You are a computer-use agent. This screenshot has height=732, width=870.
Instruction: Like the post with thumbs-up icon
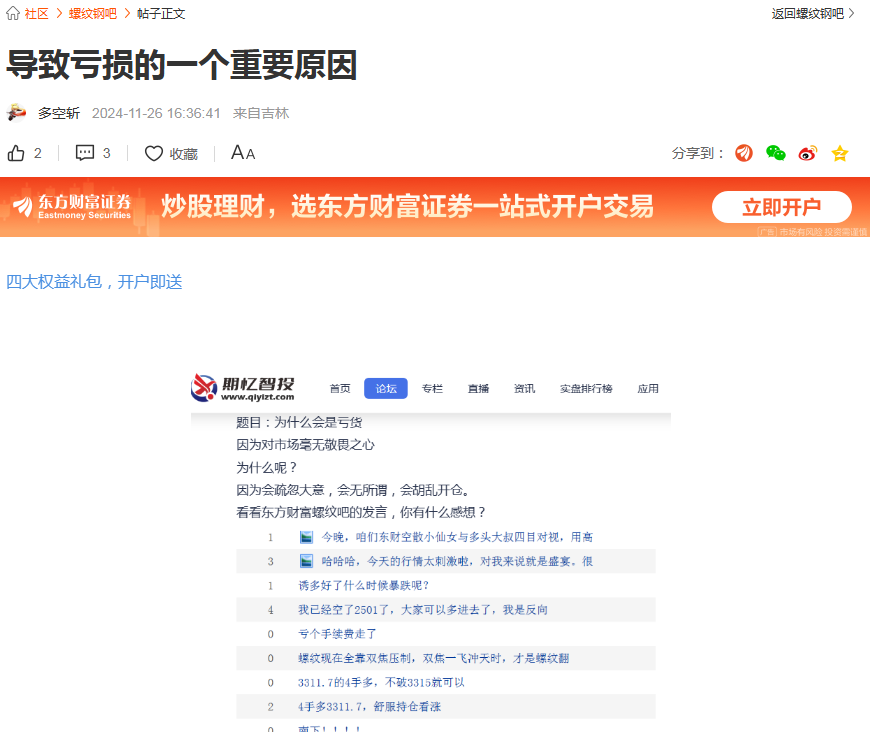16,153
